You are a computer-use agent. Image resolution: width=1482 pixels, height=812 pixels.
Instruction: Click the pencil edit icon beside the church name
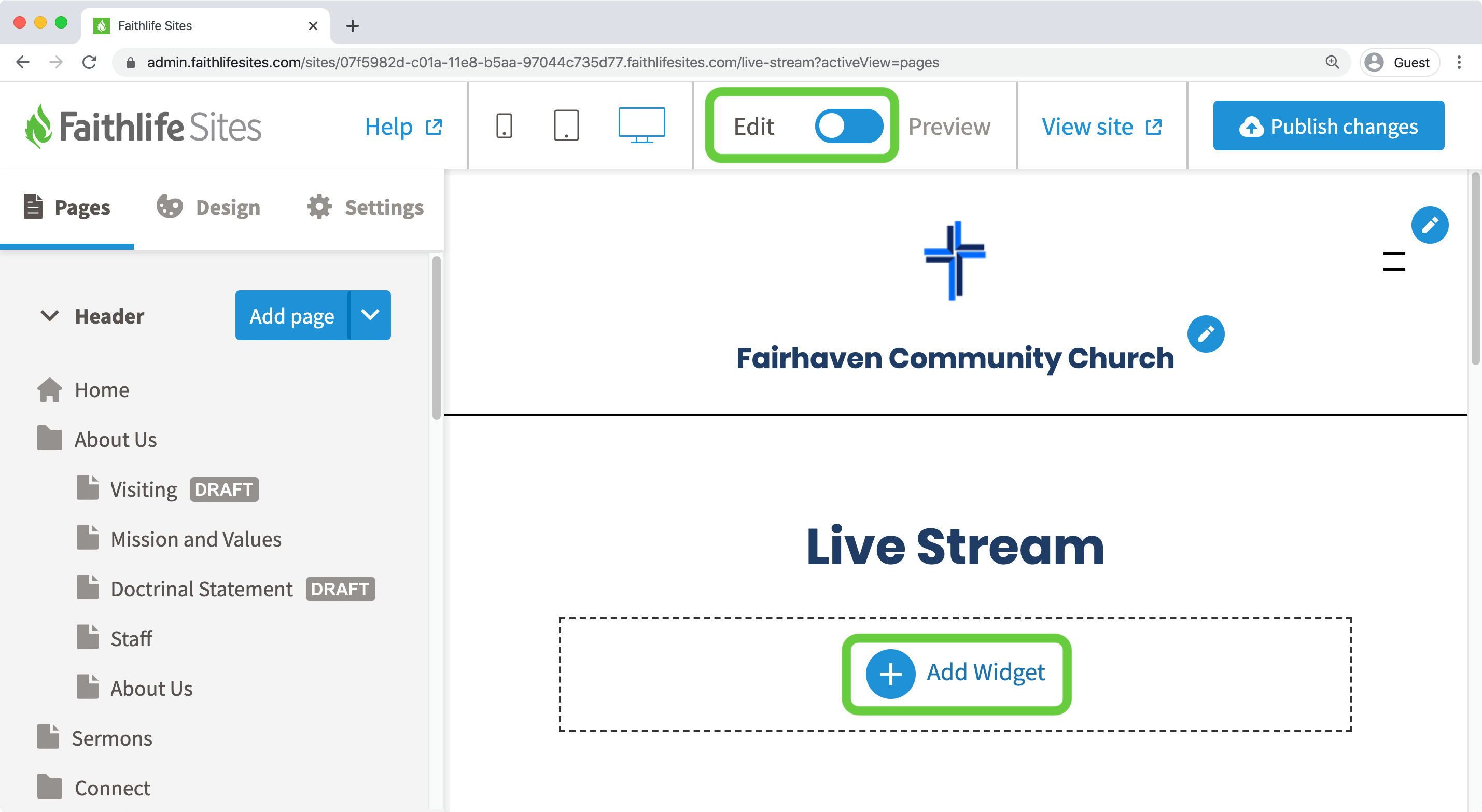click(1206, 334)
